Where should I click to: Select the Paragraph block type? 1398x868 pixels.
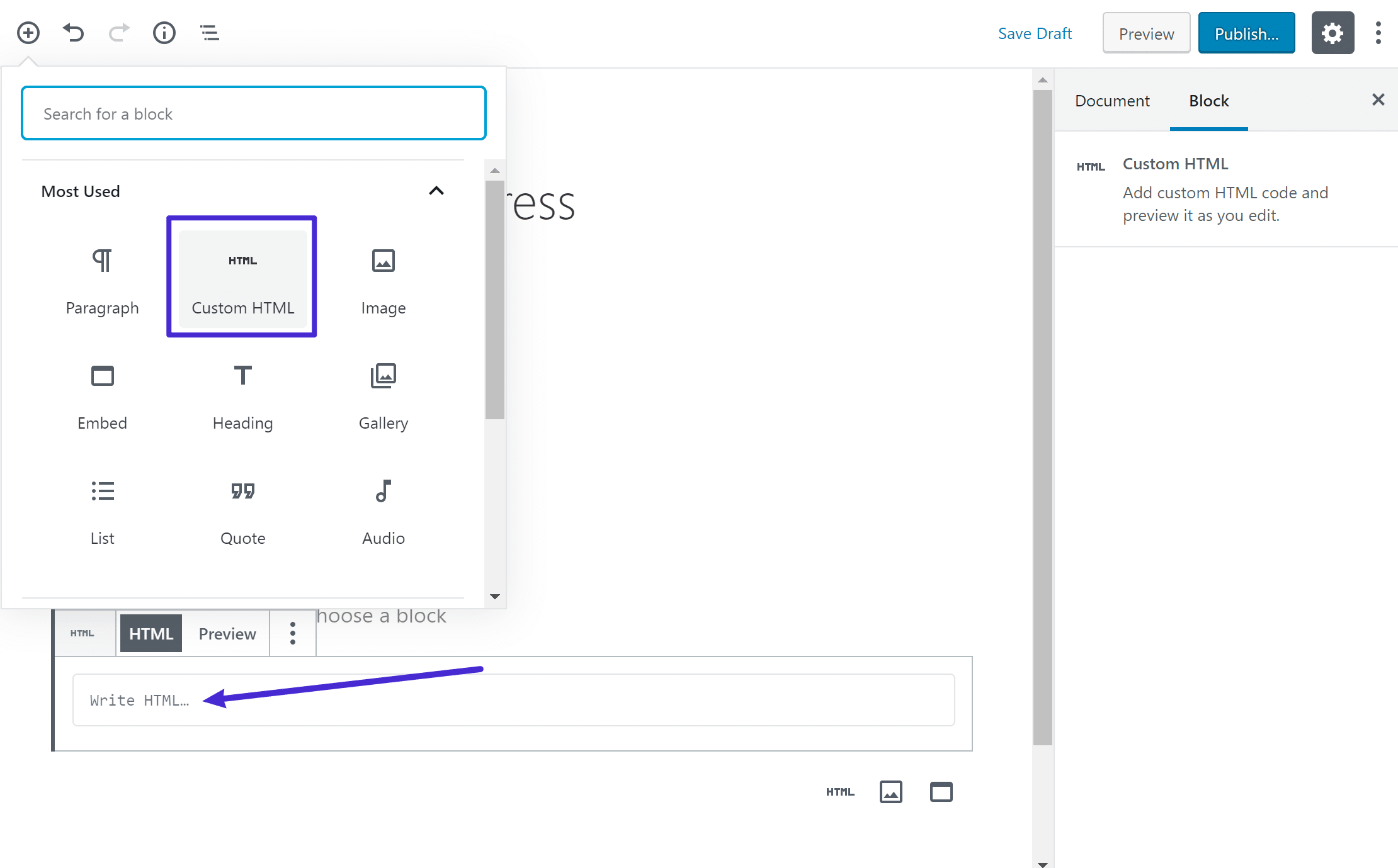[101, 280]
